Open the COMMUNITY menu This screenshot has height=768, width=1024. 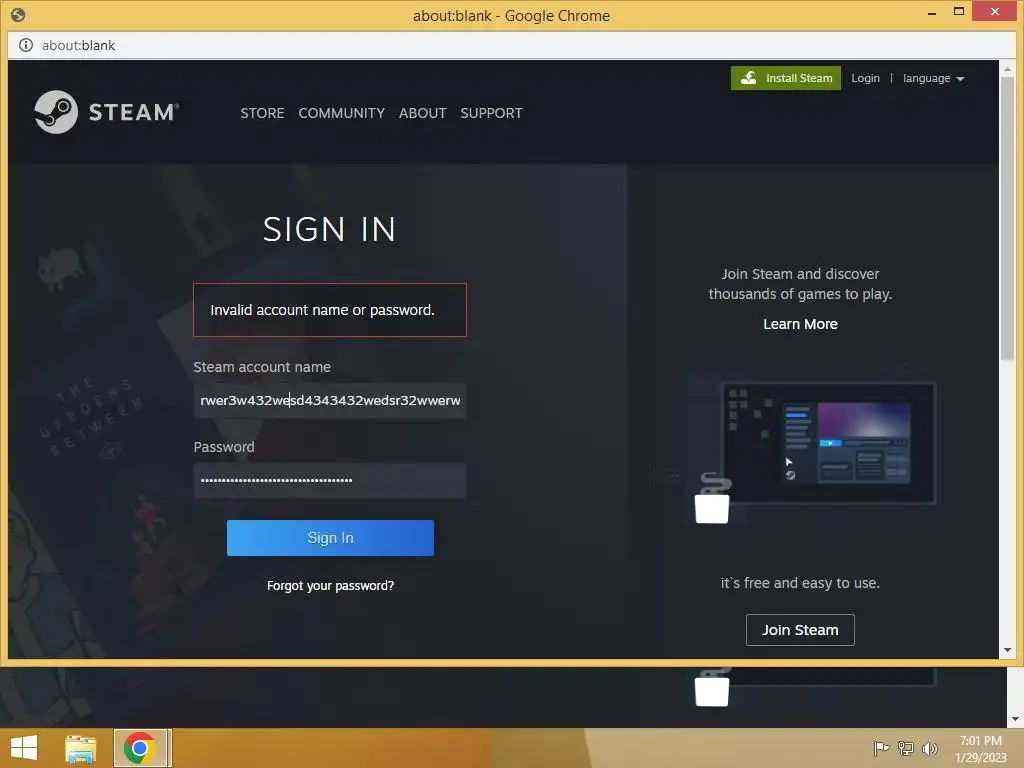342,113
